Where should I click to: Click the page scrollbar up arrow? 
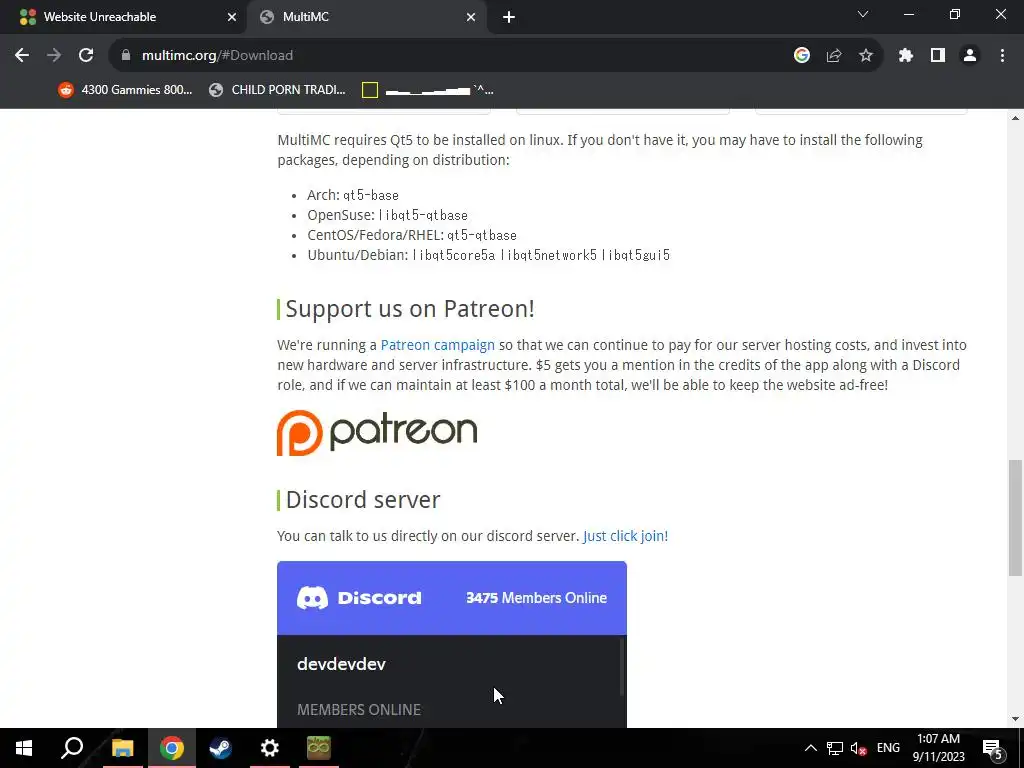(1015, 118)
